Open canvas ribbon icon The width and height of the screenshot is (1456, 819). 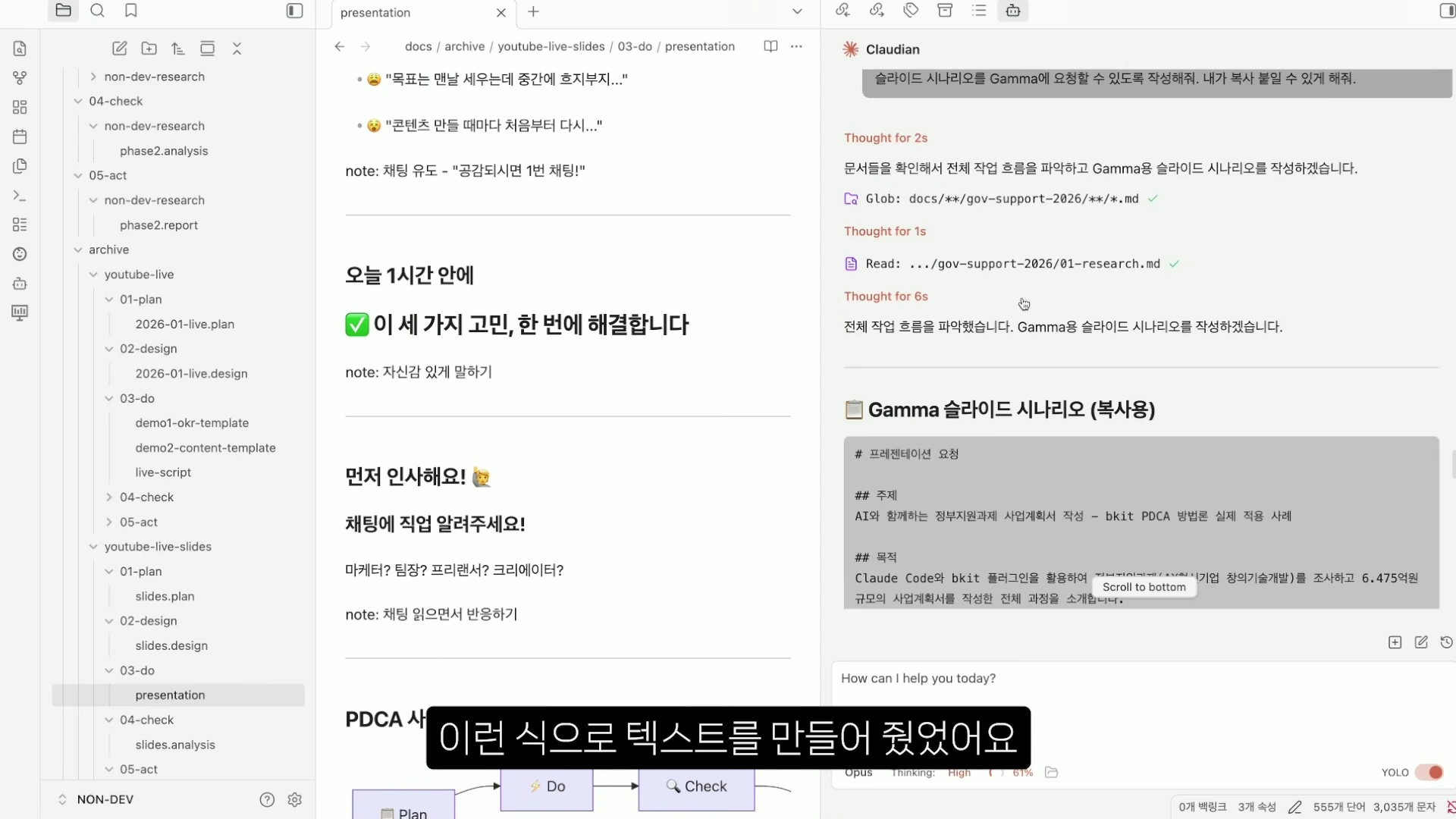coord(20,107)
